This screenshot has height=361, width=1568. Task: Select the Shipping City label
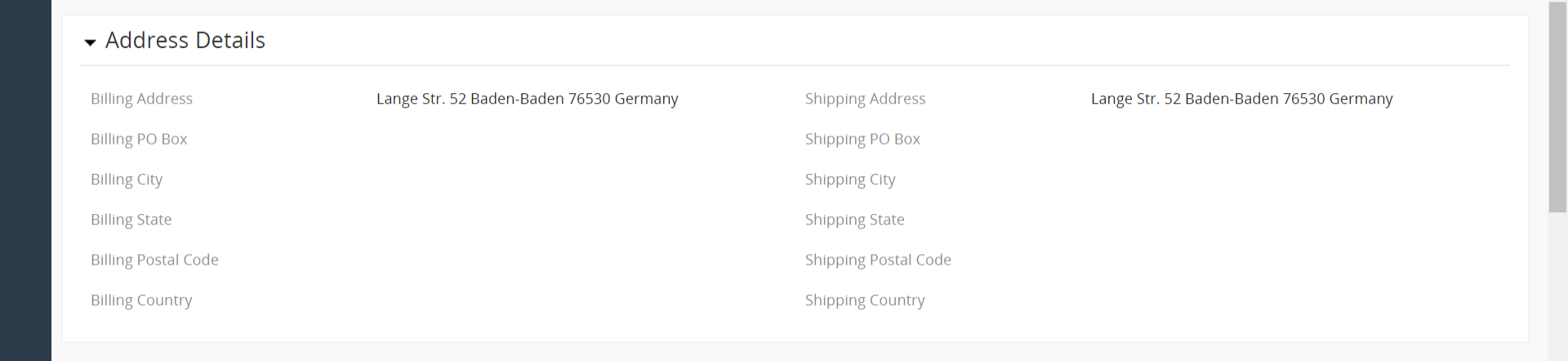[x=850, y=180]
